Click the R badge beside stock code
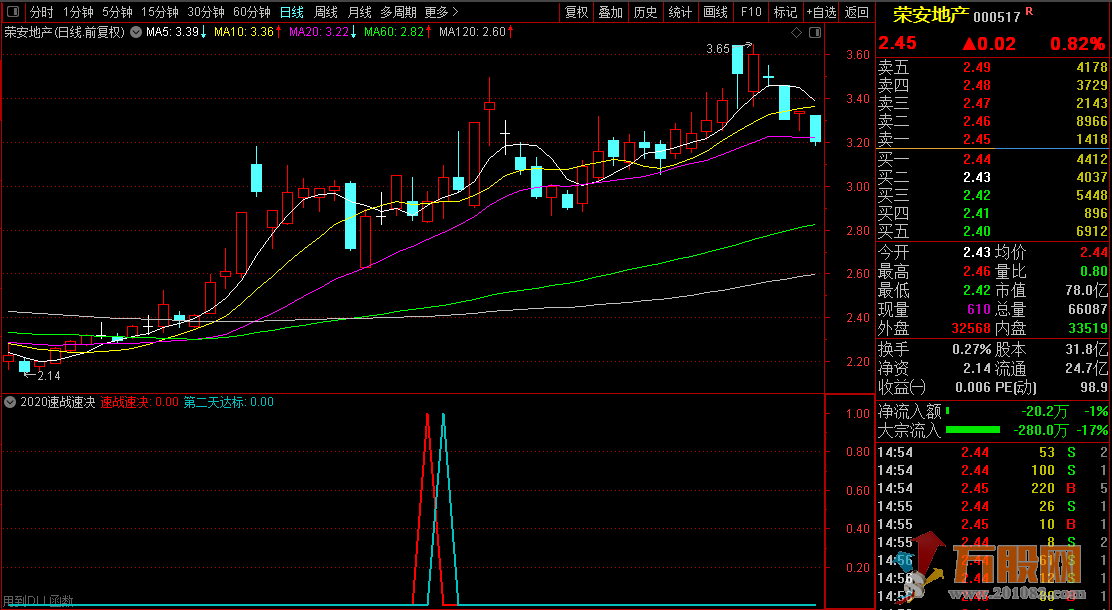Viewport: 1112px width, 610px height. point(1030,12)
